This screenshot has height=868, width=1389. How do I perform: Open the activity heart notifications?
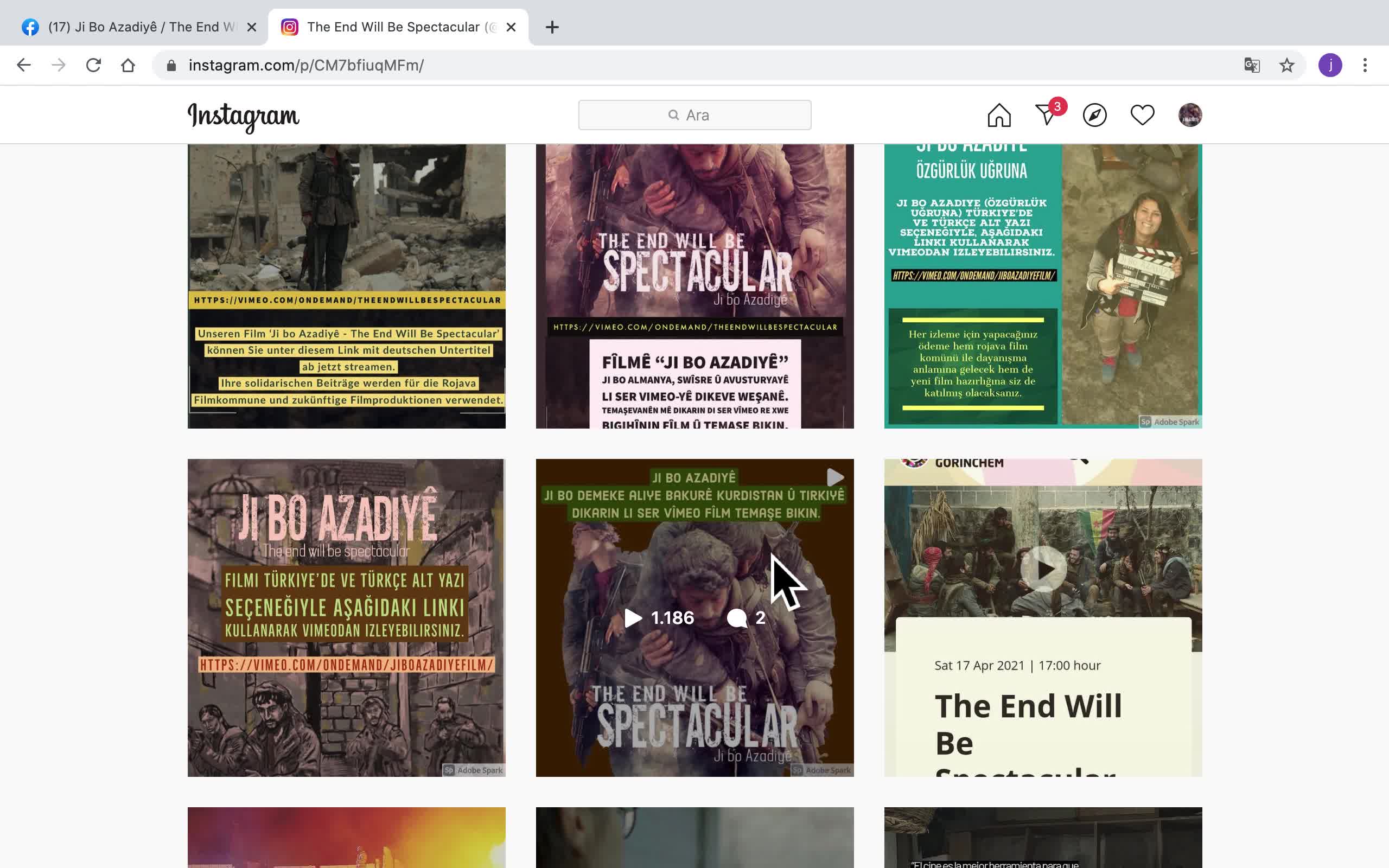click(1142, 115)
